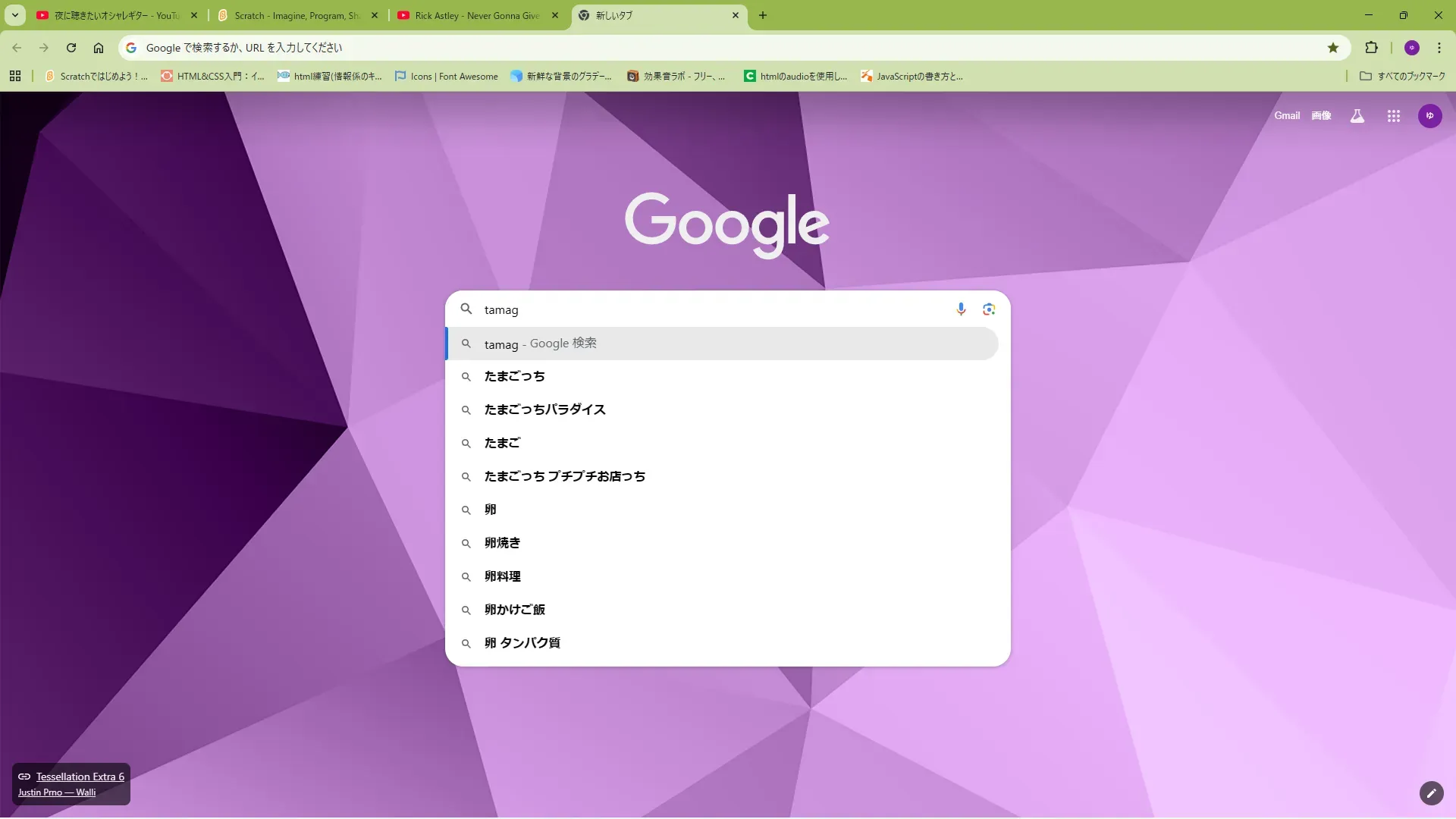Screen dimensions: 1456x819
Task: Go to the home page icon
Action: tap(99, 48)
